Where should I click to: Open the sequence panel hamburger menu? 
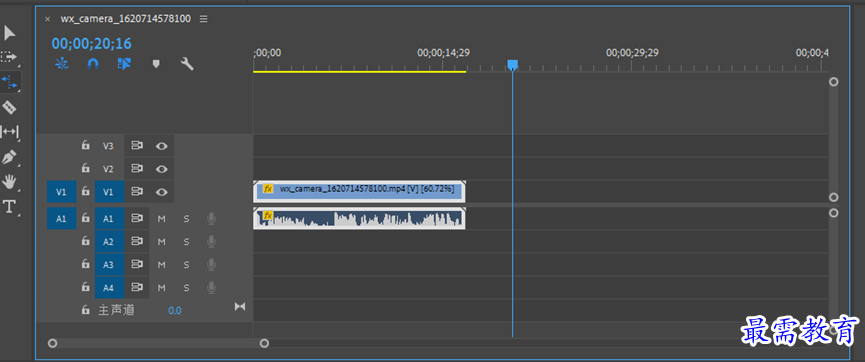click(x=204, y=19)
